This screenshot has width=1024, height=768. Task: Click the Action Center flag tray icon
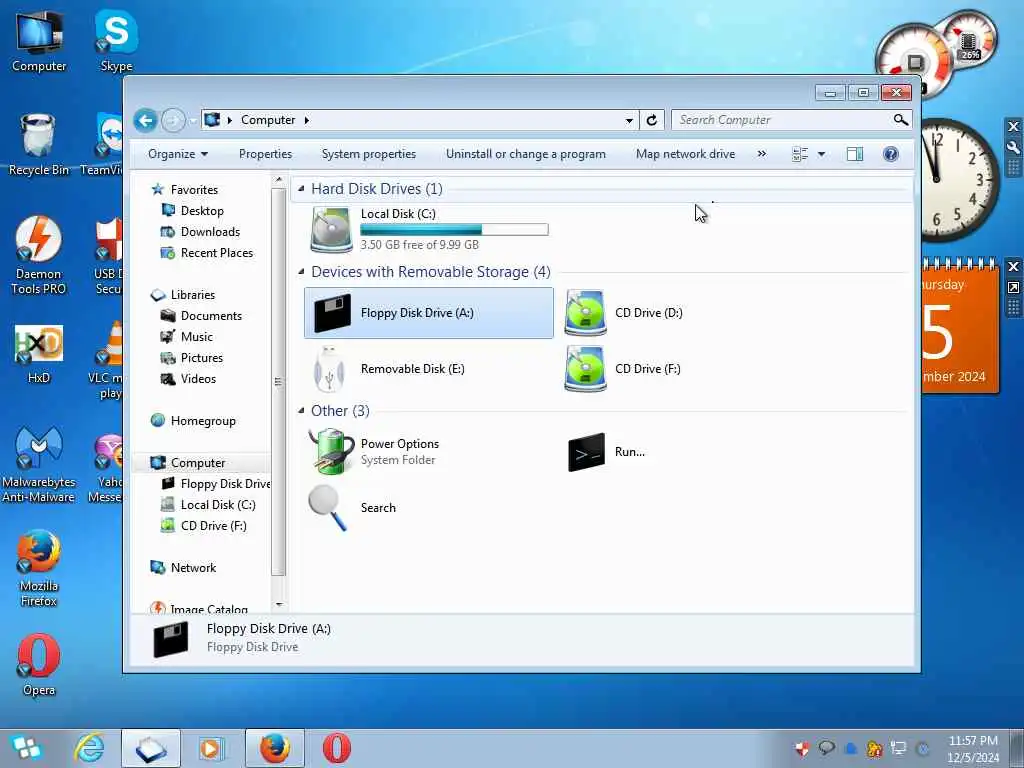point(802,748)
